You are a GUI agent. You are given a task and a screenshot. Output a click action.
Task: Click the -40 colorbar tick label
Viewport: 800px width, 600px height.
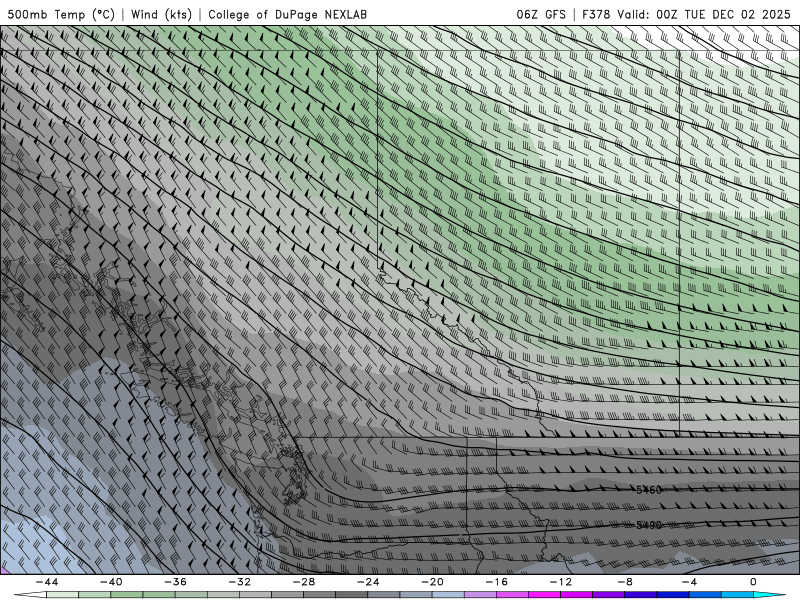click(x=111, y=582)
